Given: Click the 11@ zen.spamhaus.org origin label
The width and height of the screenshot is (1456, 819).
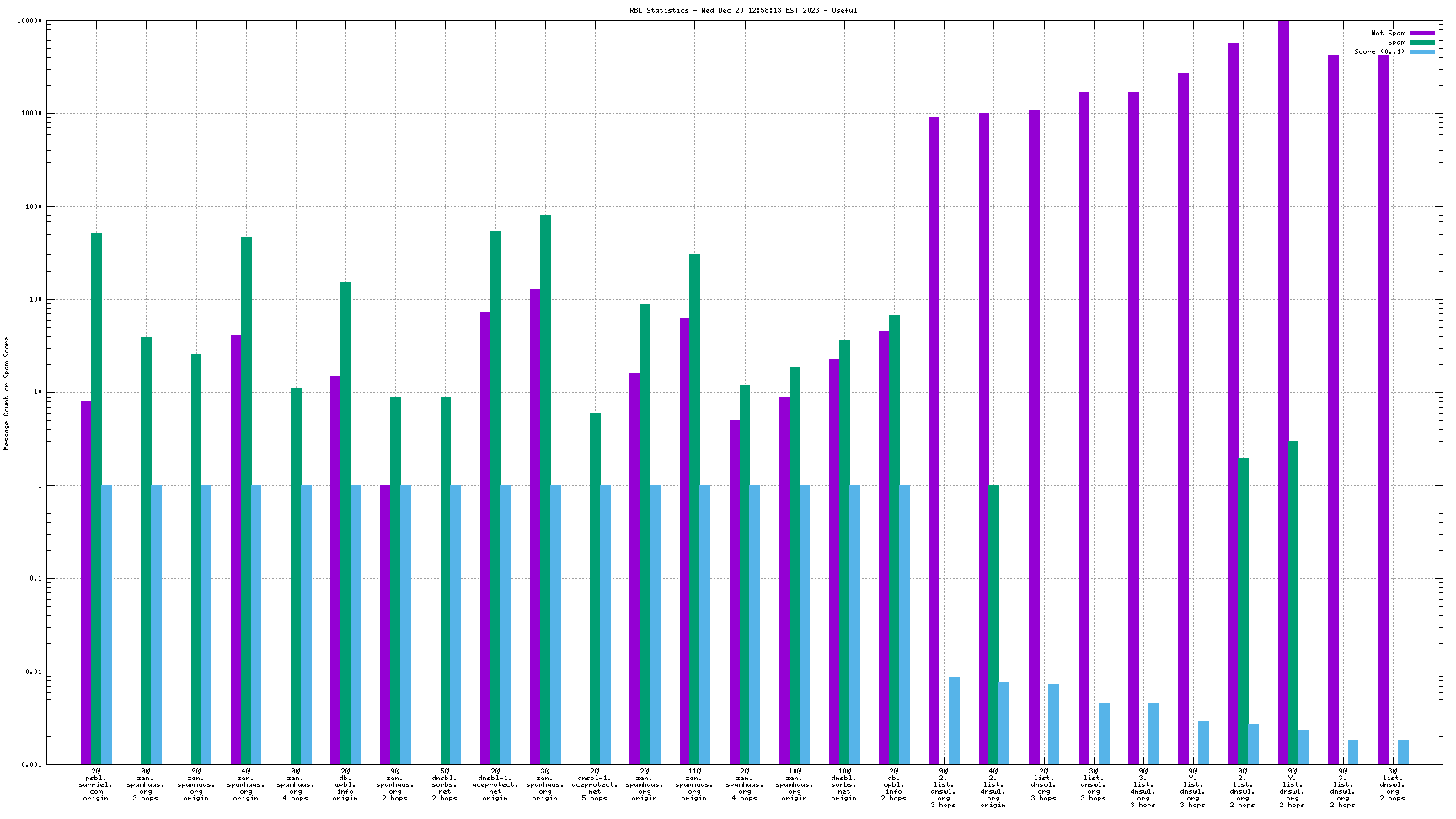Looking at the screenshot, I should tap(694, 784).
